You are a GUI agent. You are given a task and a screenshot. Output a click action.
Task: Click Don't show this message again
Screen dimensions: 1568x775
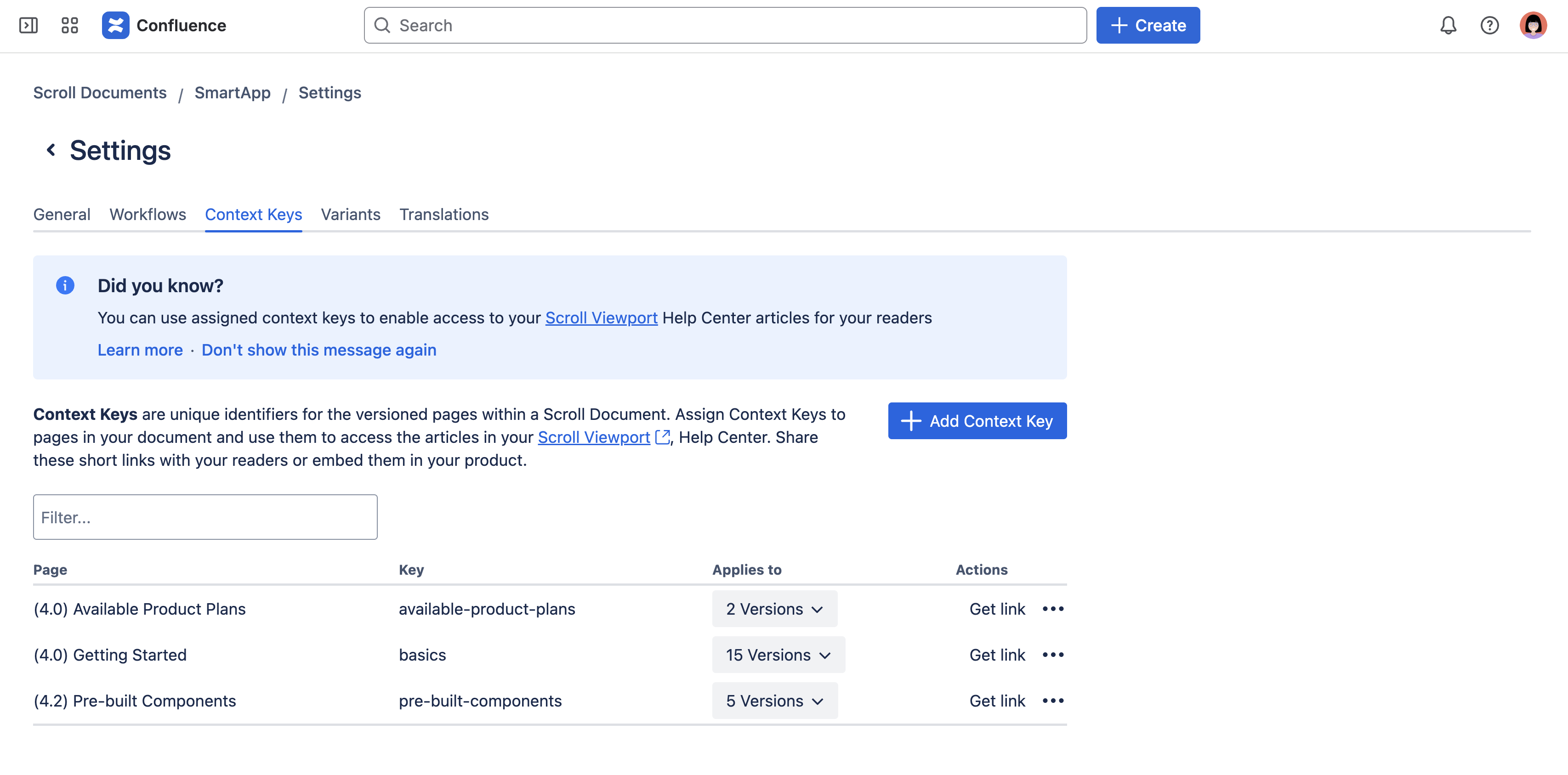[319, 350]
